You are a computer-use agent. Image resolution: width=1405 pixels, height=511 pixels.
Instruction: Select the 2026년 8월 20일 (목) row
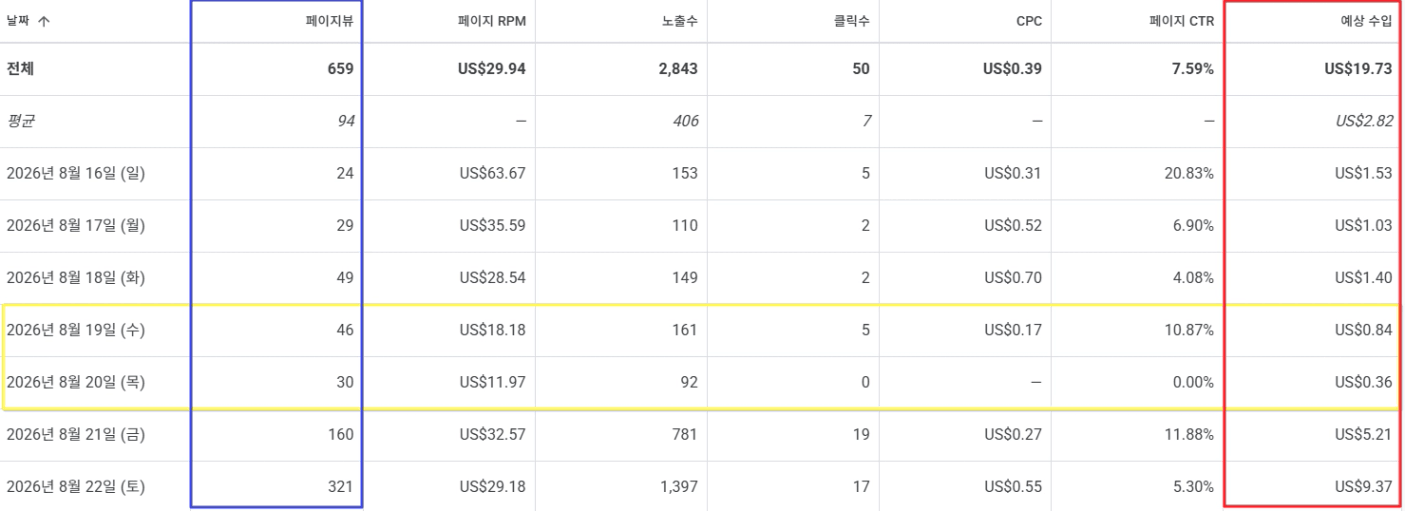pyautogui.click(x=702, y=382)
